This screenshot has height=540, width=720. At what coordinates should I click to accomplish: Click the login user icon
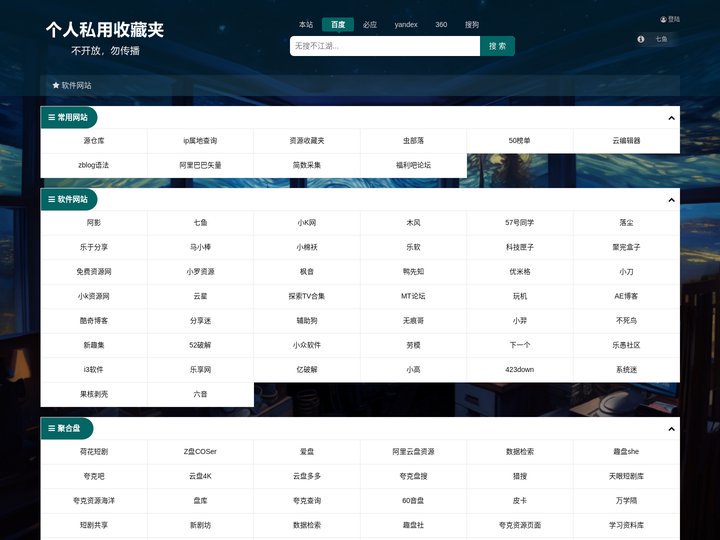(x=663, y=19)
